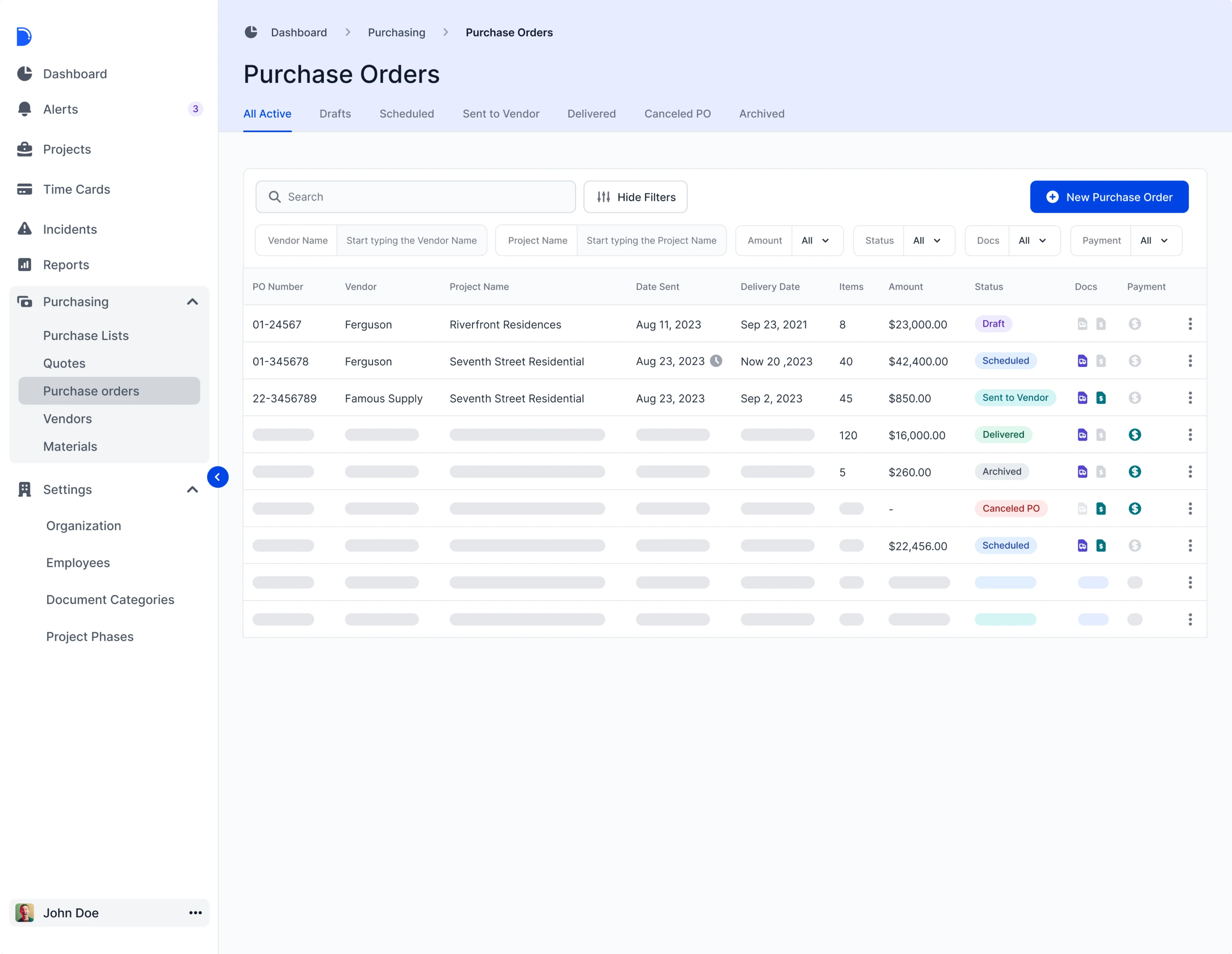The width and height of the screenshot is (1232, 954).
Task: Click the Alerts bell icon in sidebar
Action: point(24,109)
